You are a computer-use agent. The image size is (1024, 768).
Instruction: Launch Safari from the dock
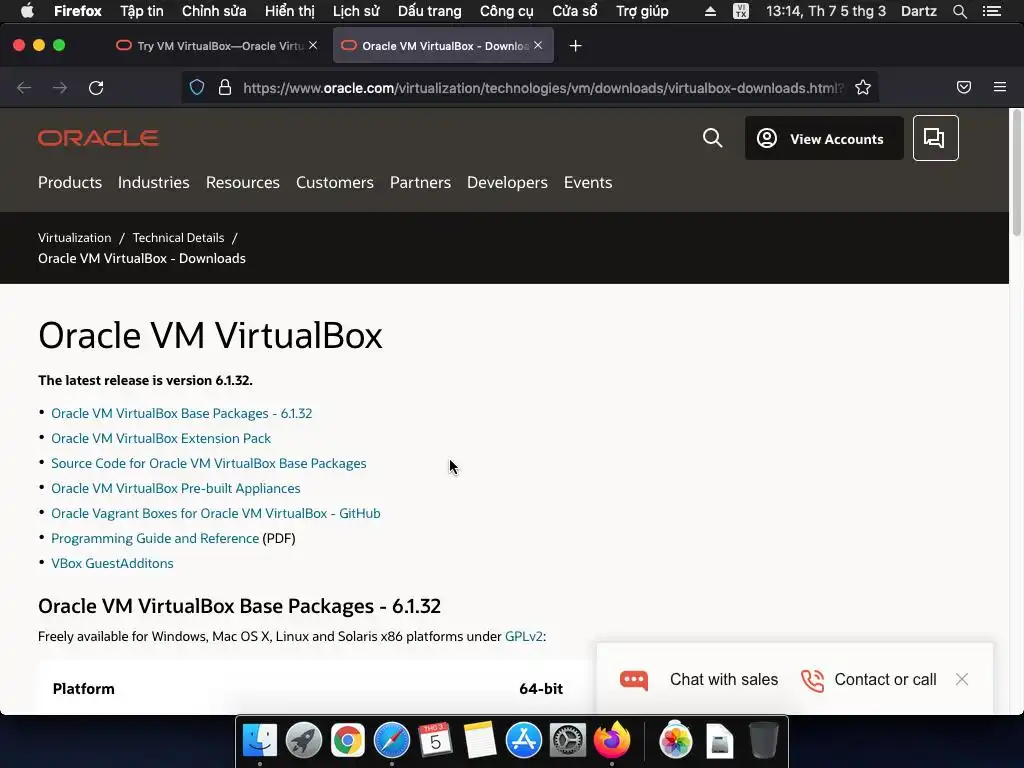click(392, 741)
